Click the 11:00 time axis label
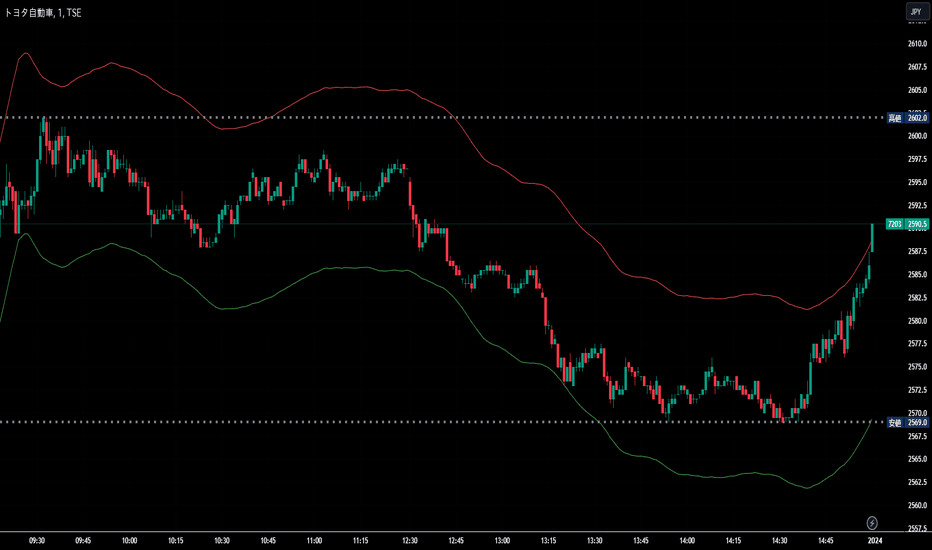Viewport: 932px width, 550px height. point(314,541)
